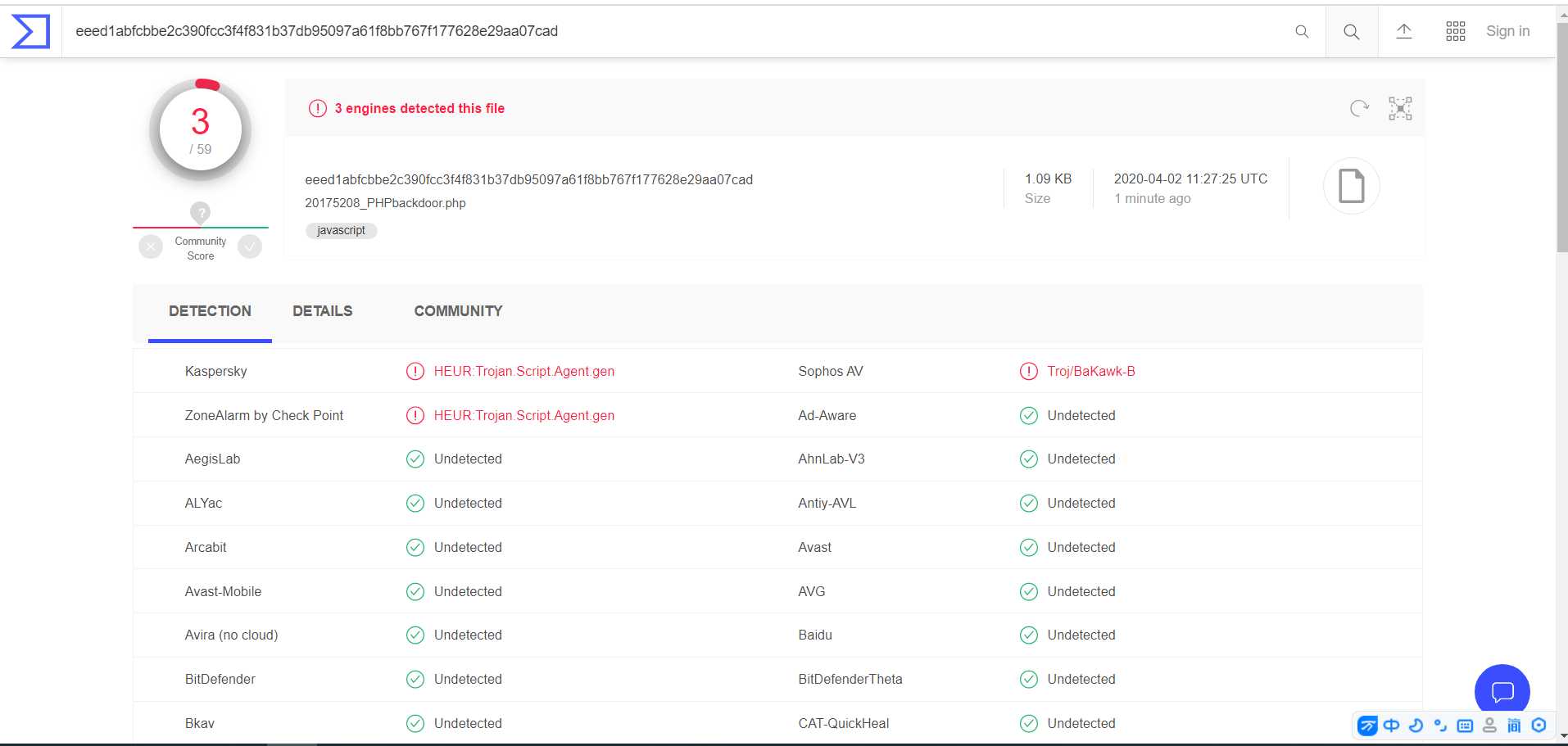
Task: Switch to the COMMUNITY tab
Action: (459, 311)
